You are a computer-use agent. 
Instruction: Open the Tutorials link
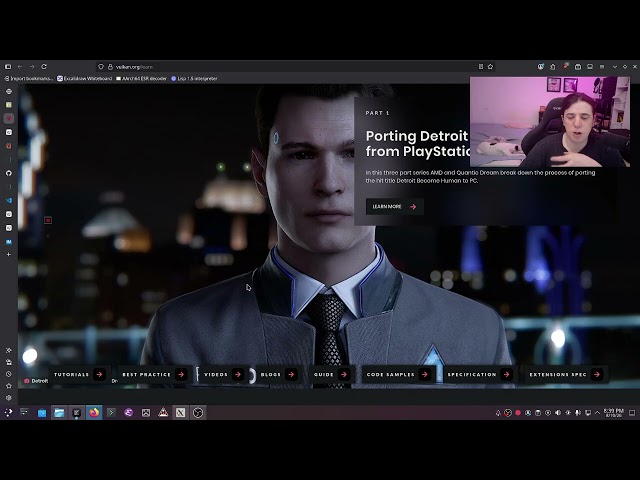pos(79,374)
